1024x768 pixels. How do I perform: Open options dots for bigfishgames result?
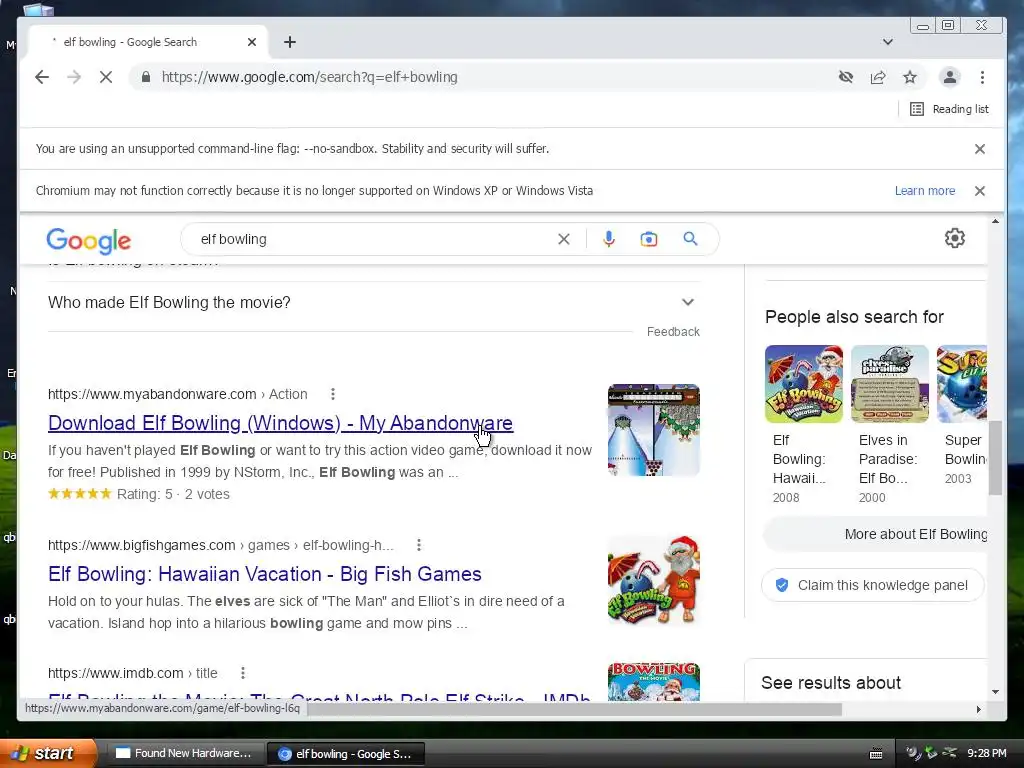[x=419, y=545]
